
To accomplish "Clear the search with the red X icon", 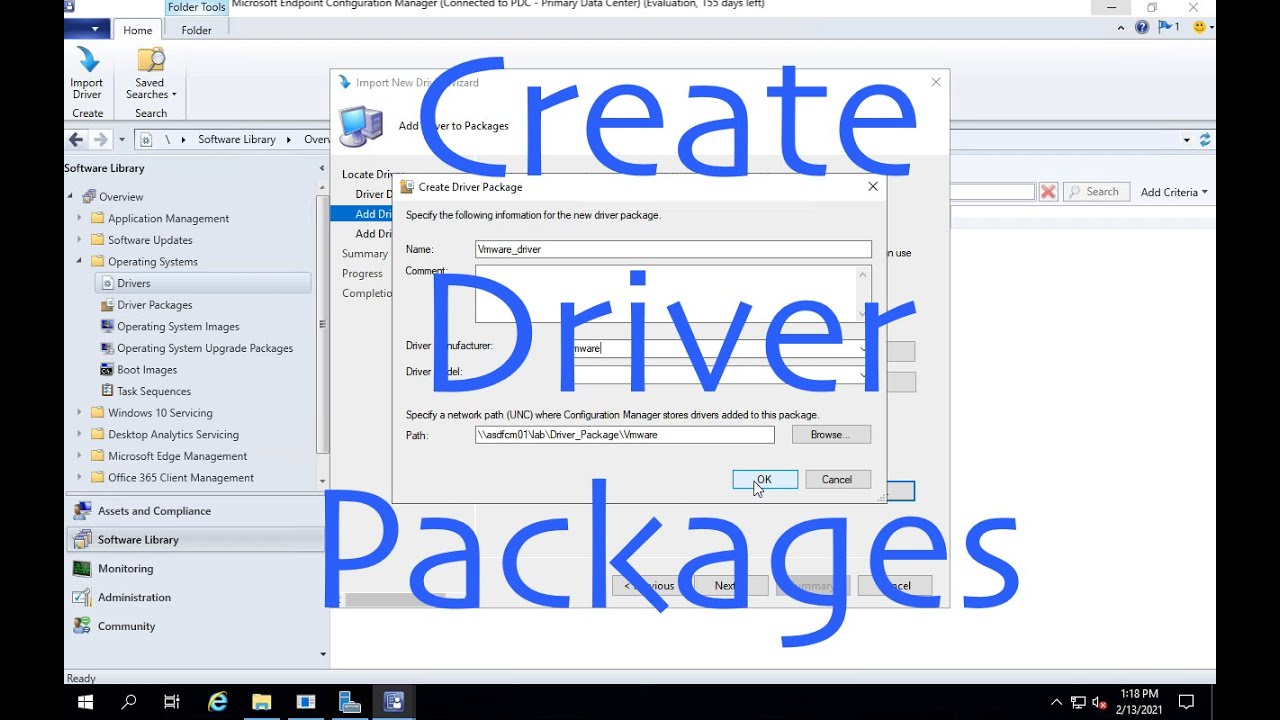I will click(x=1048, y=192).
